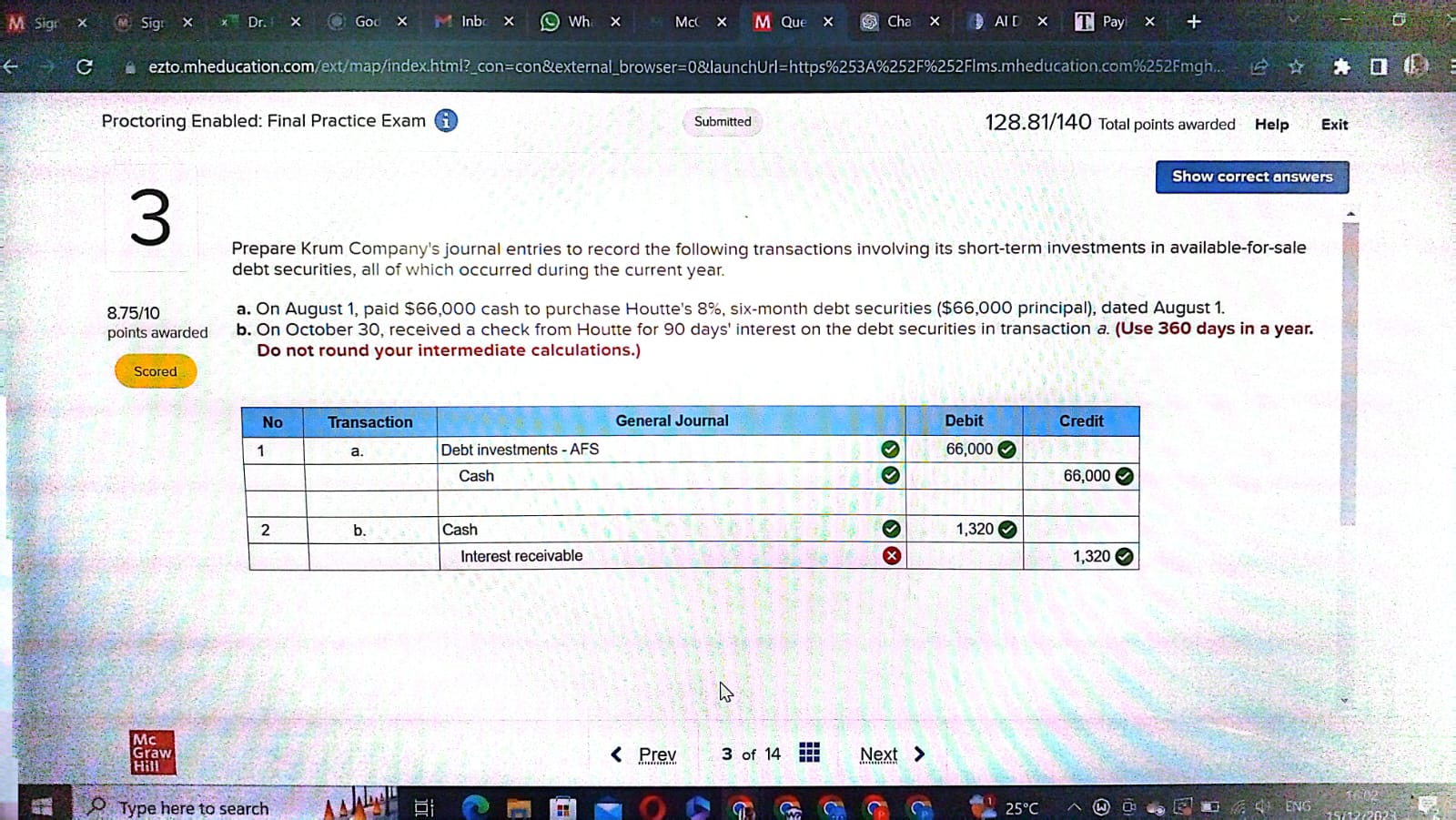Click green check beside 1,320 credit amount
The height and width of the screenshot is (820, 1456).
tap(1125, 556)
